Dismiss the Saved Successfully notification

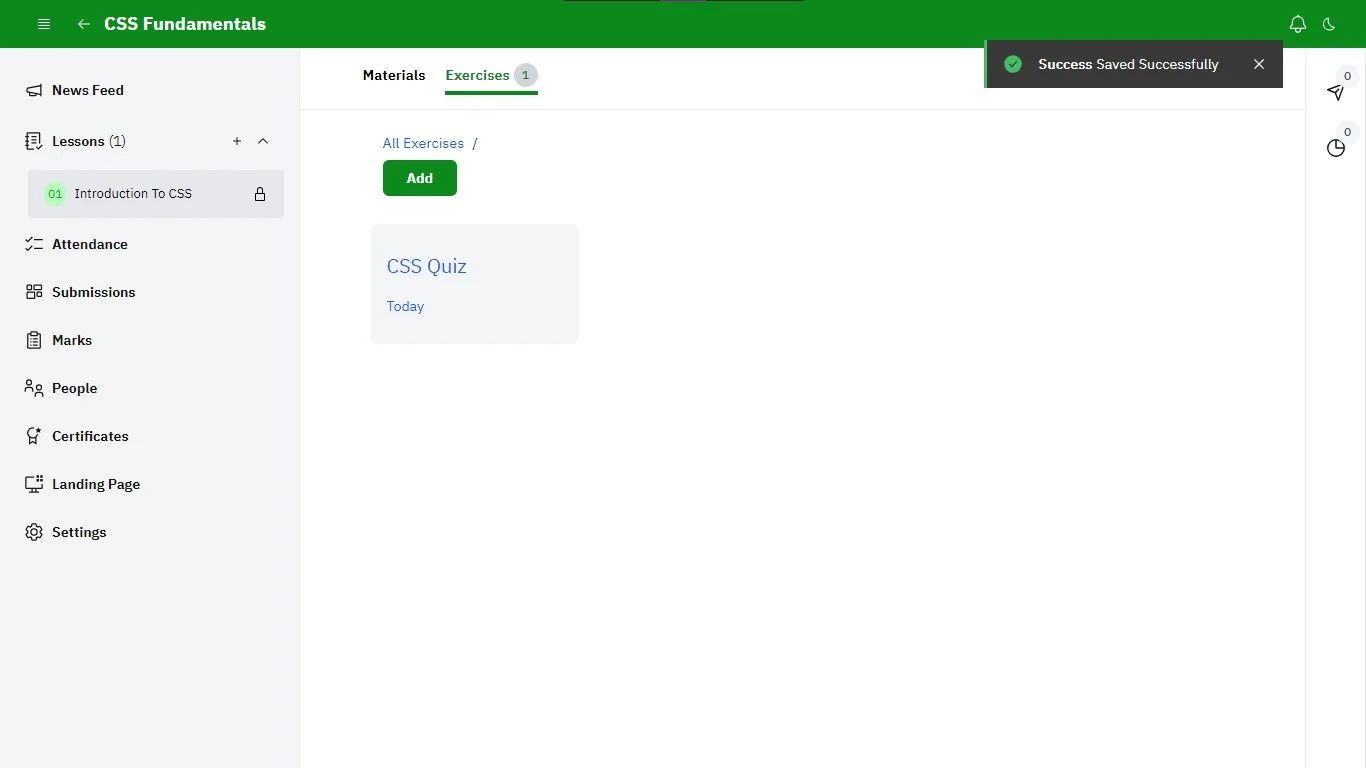[1259, 64]
